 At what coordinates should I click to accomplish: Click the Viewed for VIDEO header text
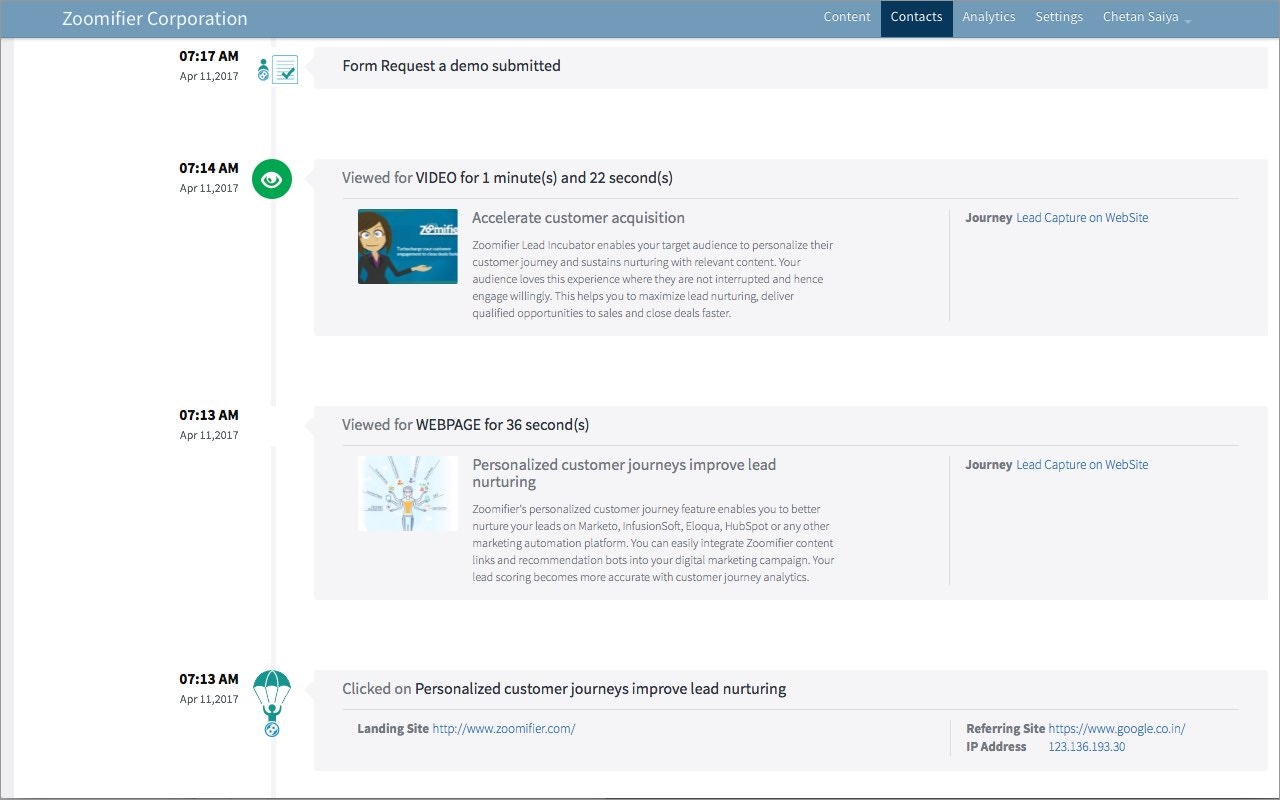point(507,178)
